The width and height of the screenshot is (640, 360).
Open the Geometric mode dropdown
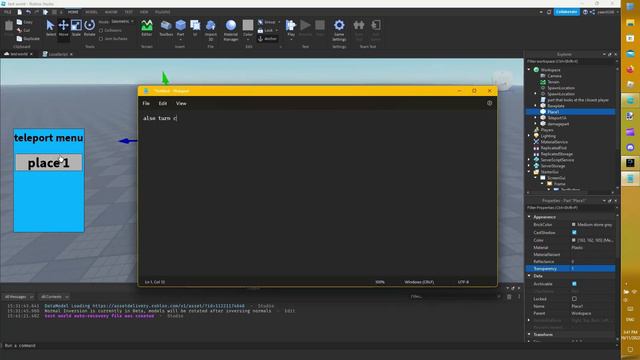(122, 22)
